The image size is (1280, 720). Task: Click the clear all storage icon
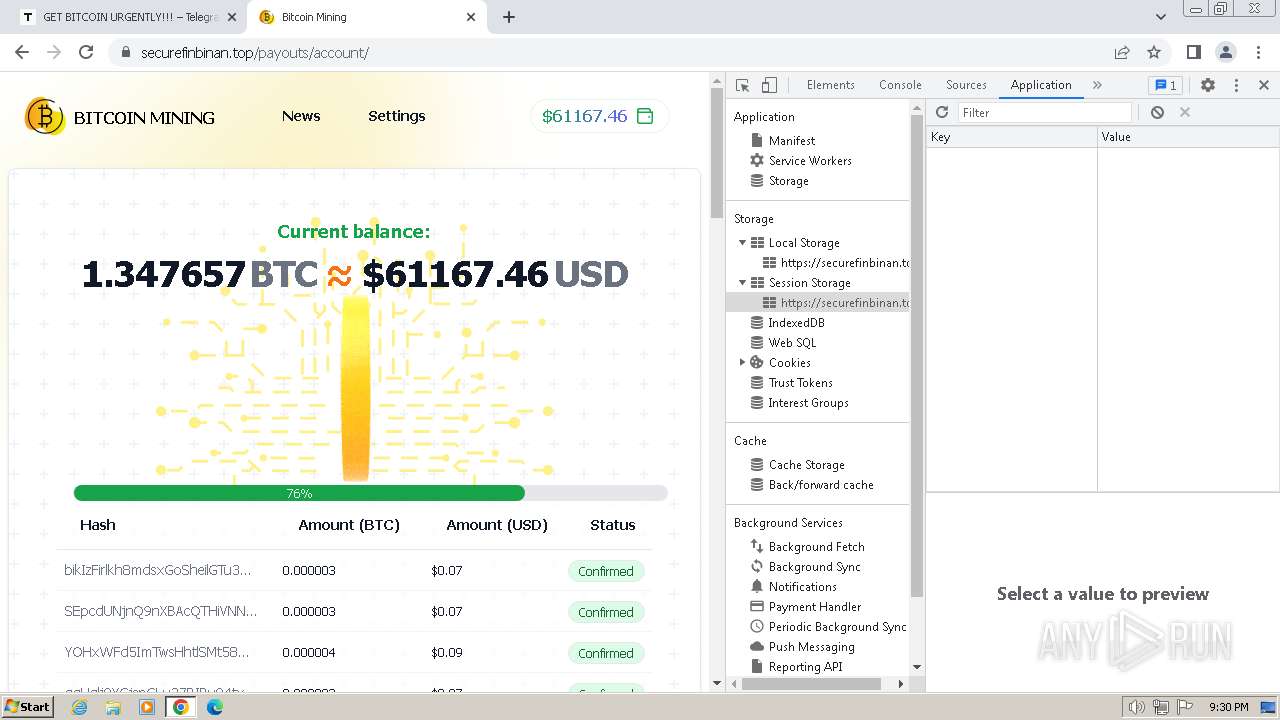tap(1157, 112)
